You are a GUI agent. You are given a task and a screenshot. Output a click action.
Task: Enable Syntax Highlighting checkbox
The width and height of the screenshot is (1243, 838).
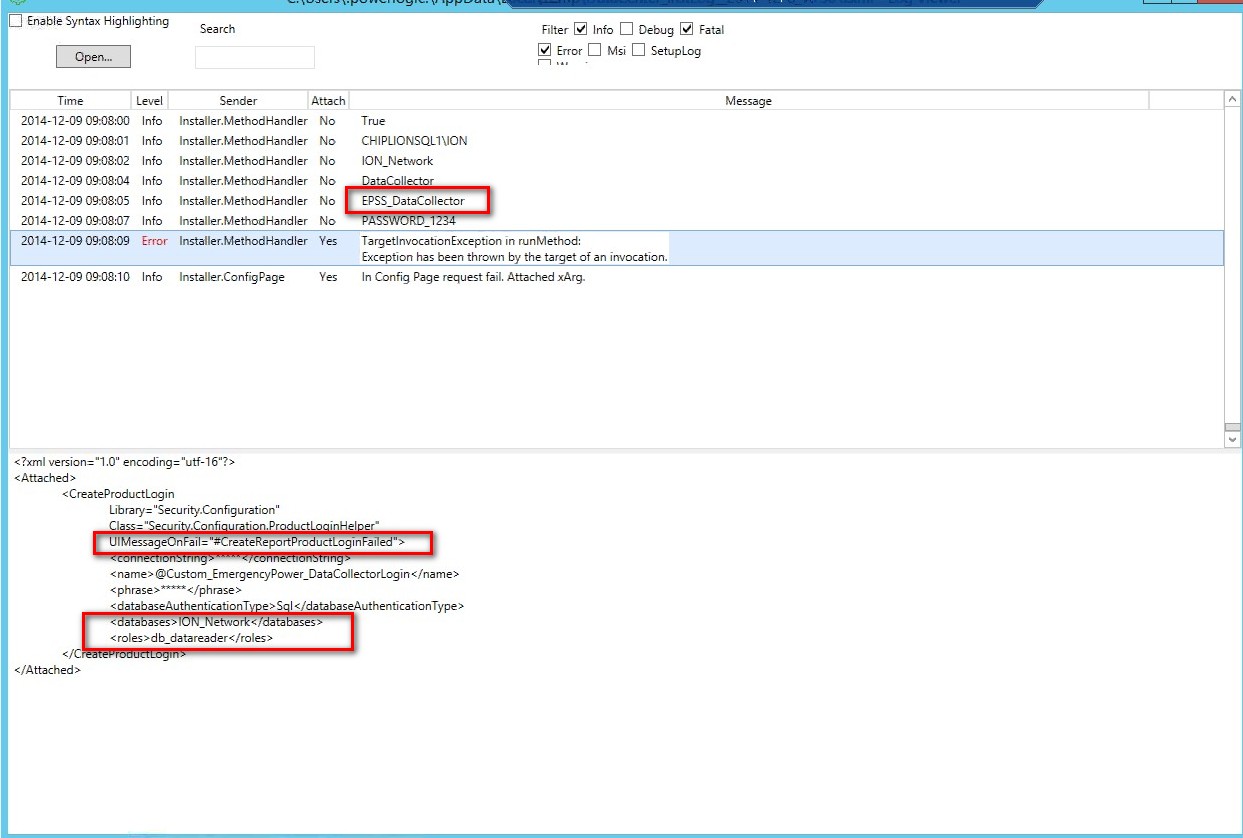15,21
